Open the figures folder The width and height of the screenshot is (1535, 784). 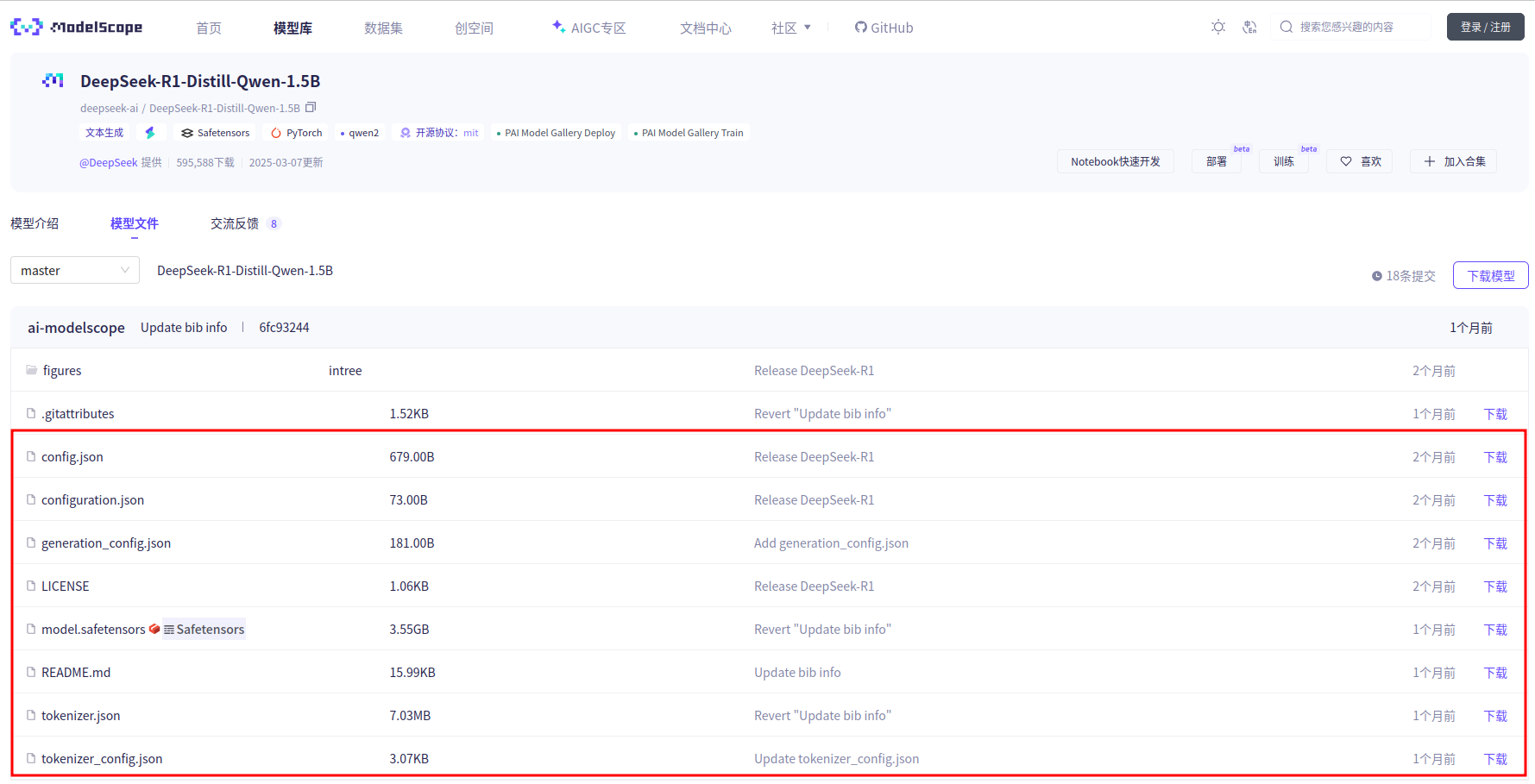(62, 371)
